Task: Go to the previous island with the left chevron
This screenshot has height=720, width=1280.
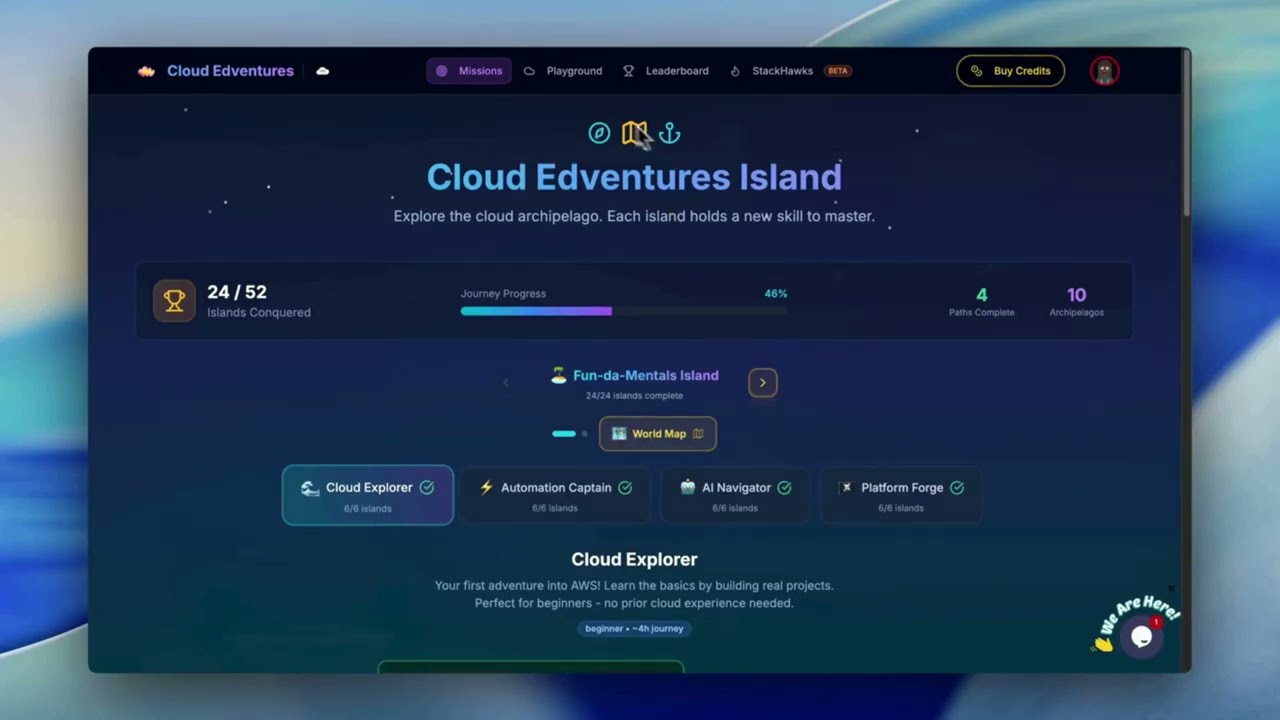Action: [505, 383]
